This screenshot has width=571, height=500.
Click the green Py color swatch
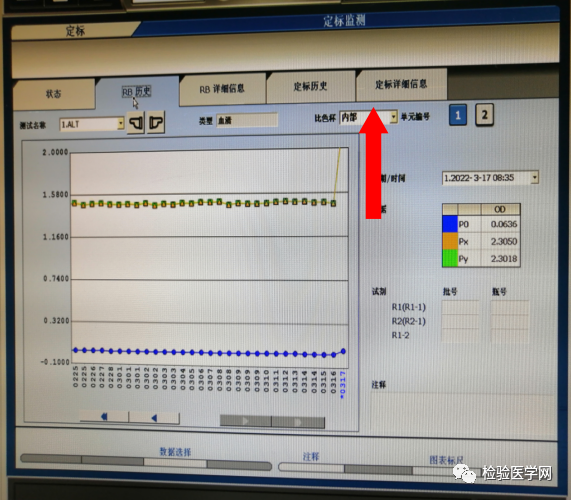click(449, 258)
